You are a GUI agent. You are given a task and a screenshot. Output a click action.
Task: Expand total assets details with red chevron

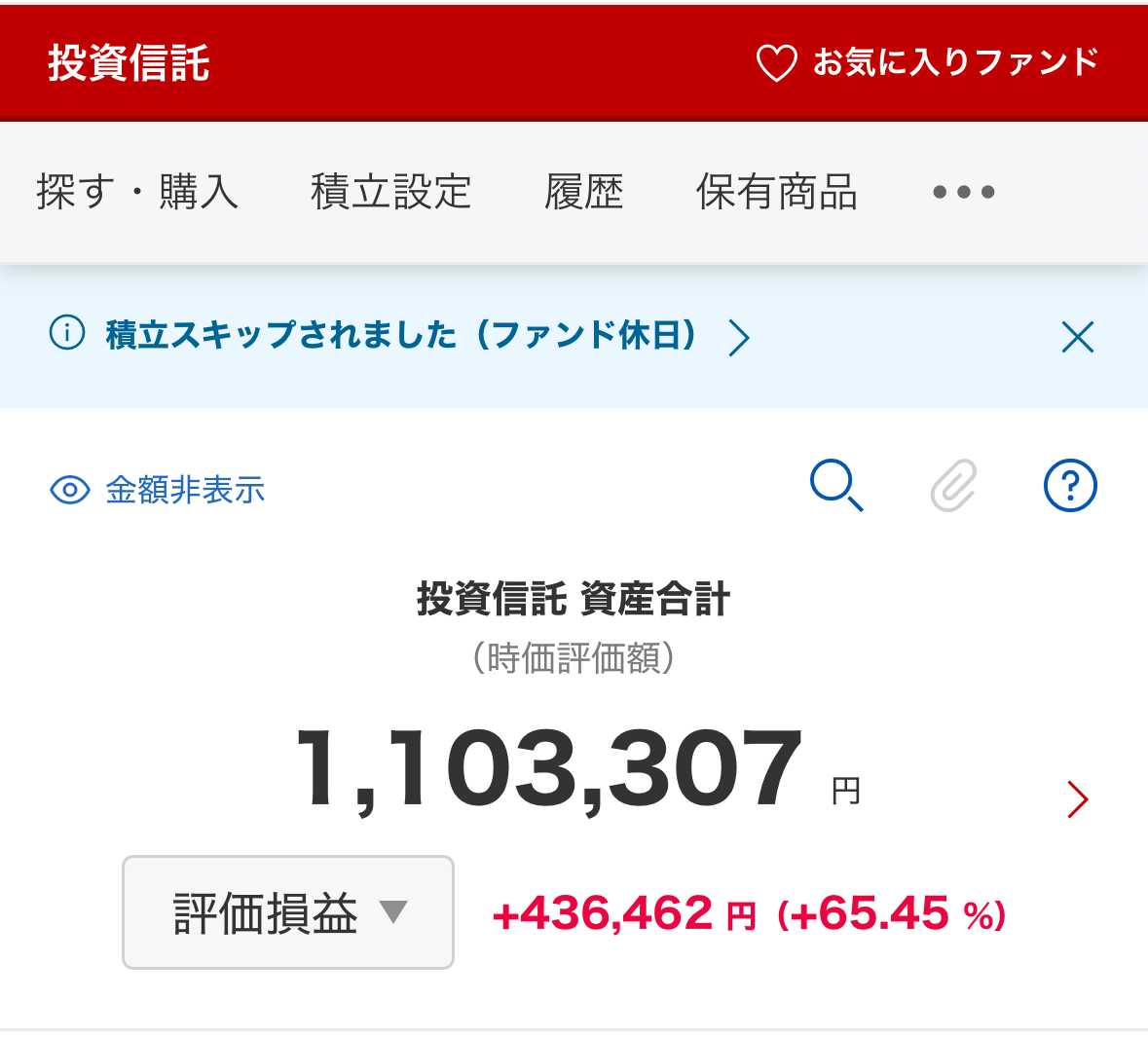click(1077, 799)
